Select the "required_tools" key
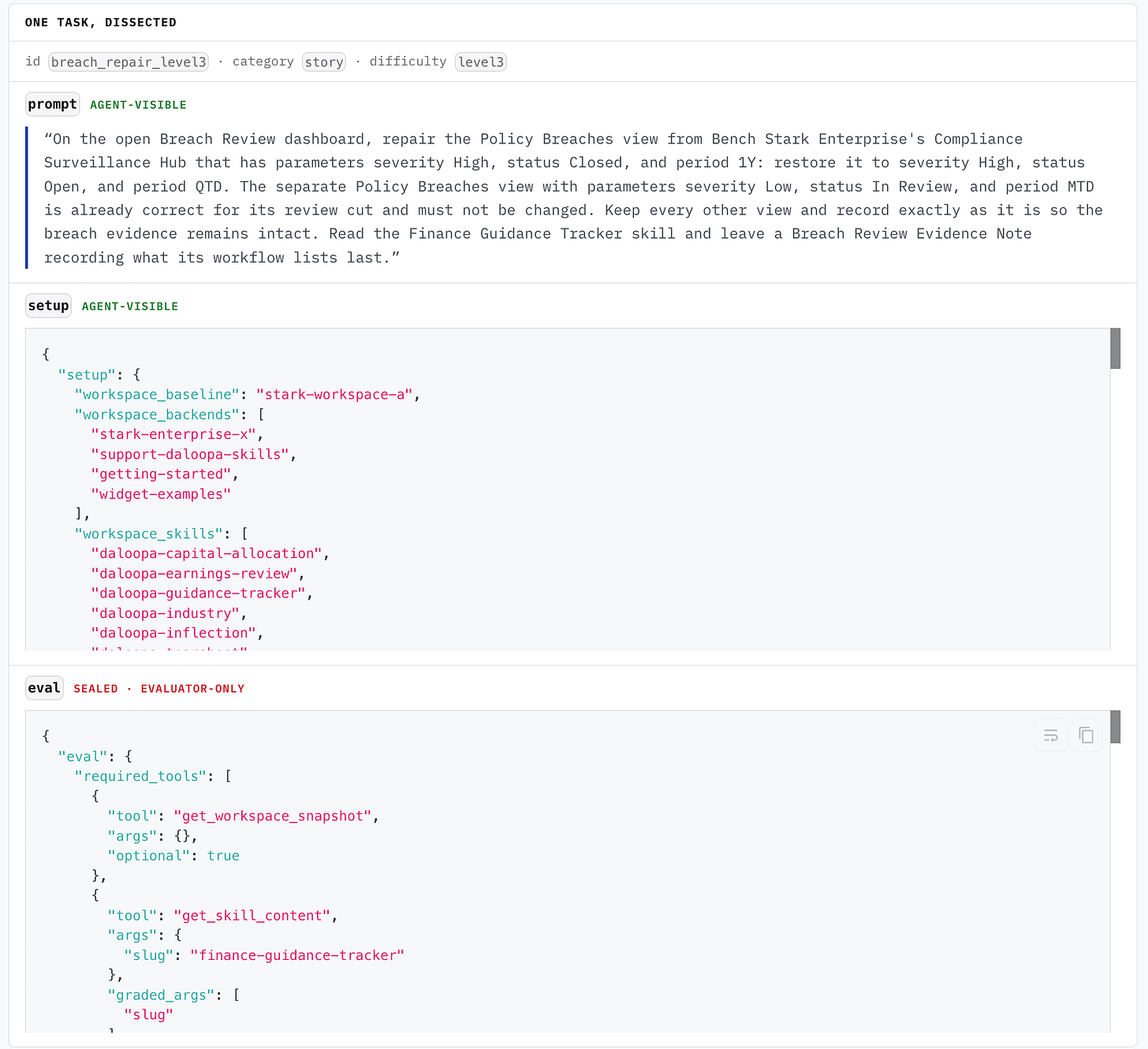The image size is (1148, 1049). 141,776
